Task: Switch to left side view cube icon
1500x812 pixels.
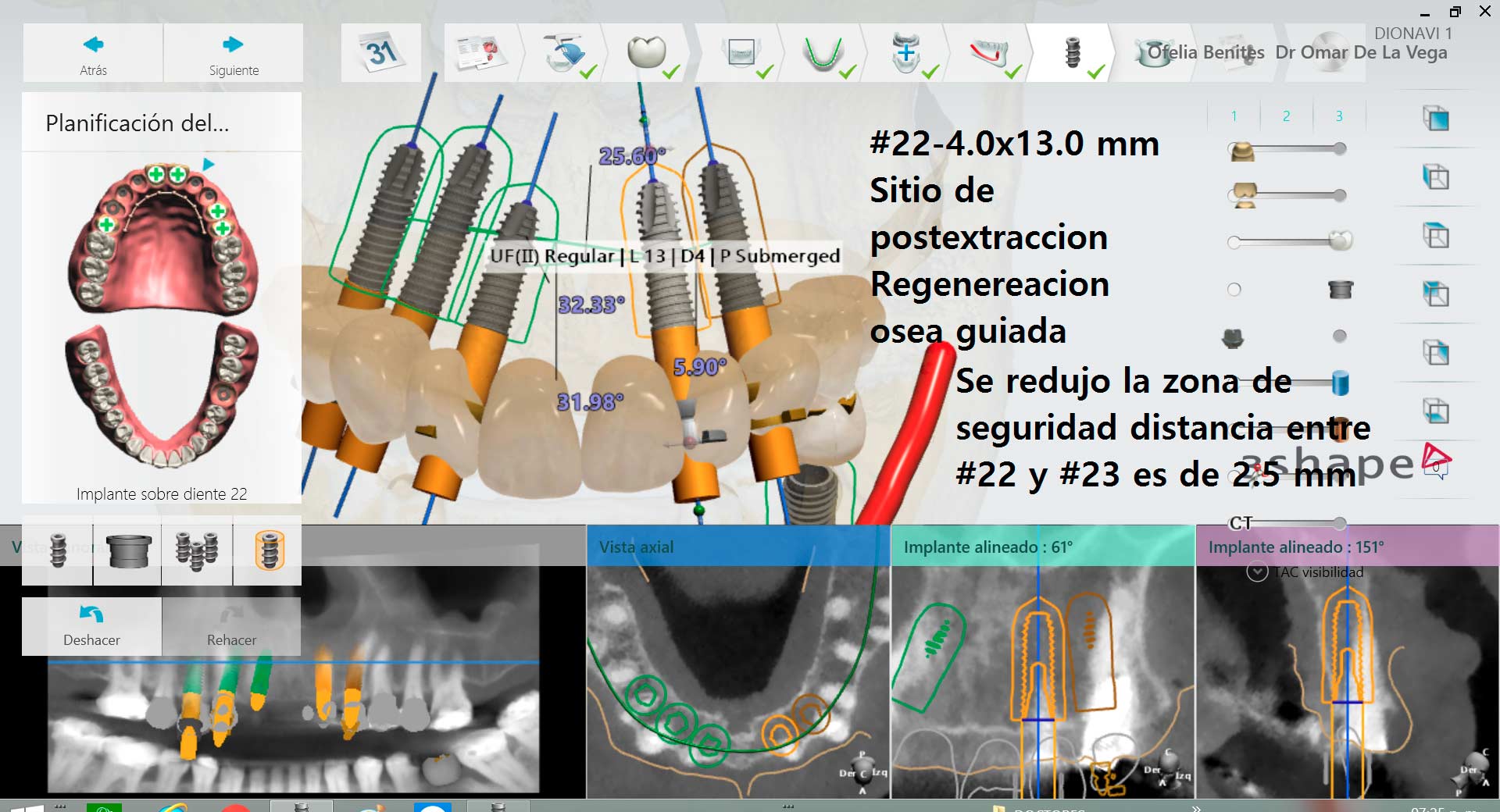Action: 1435,177
